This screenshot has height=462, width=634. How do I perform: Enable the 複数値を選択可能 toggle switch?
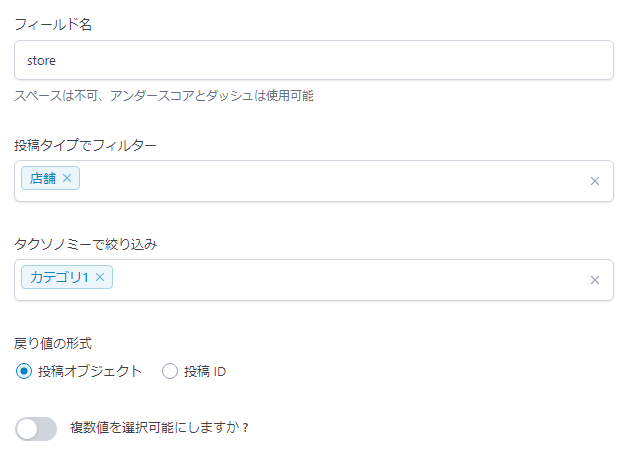click(x=36, y=428)
